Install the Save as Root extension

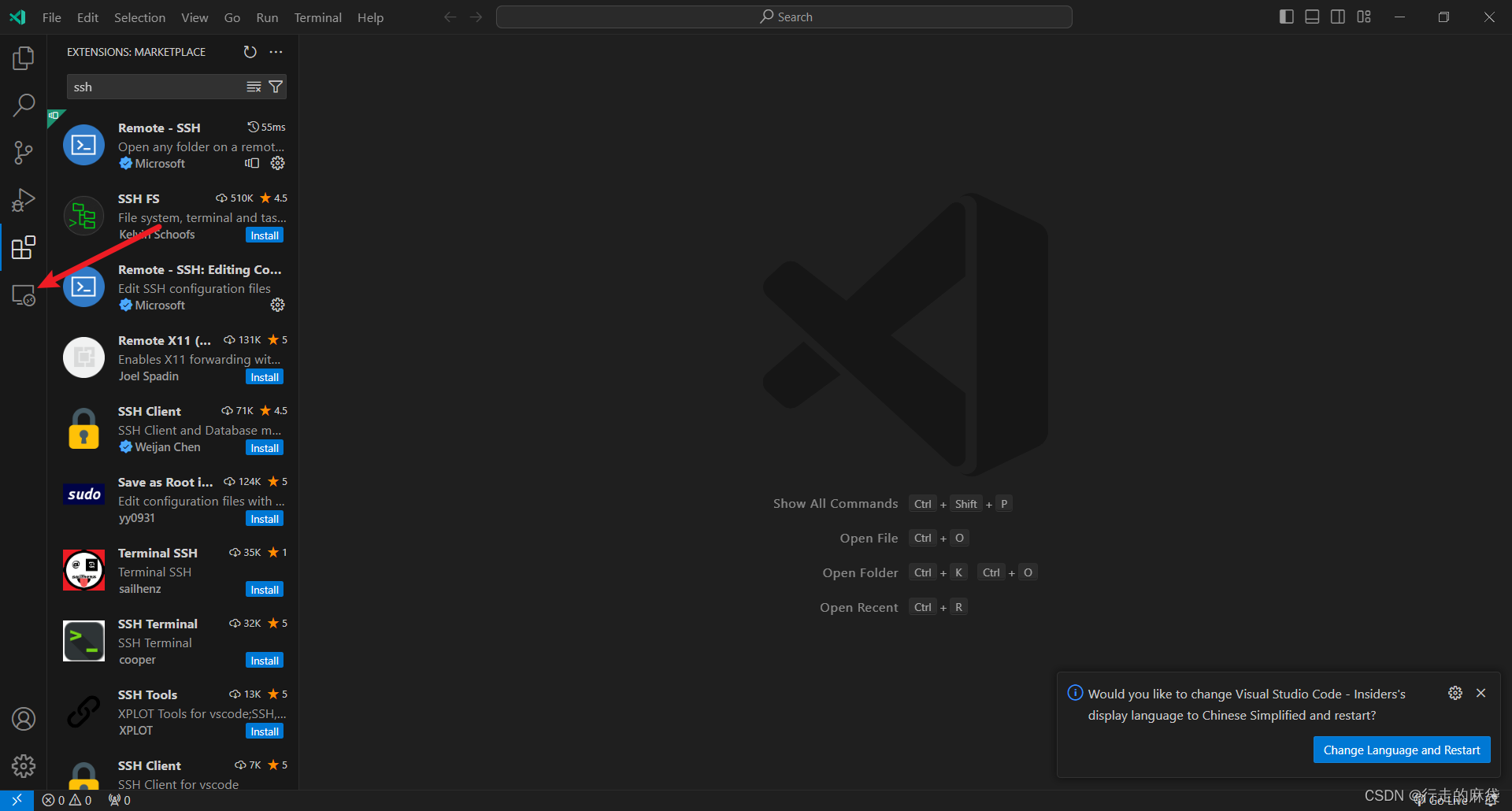265,519
